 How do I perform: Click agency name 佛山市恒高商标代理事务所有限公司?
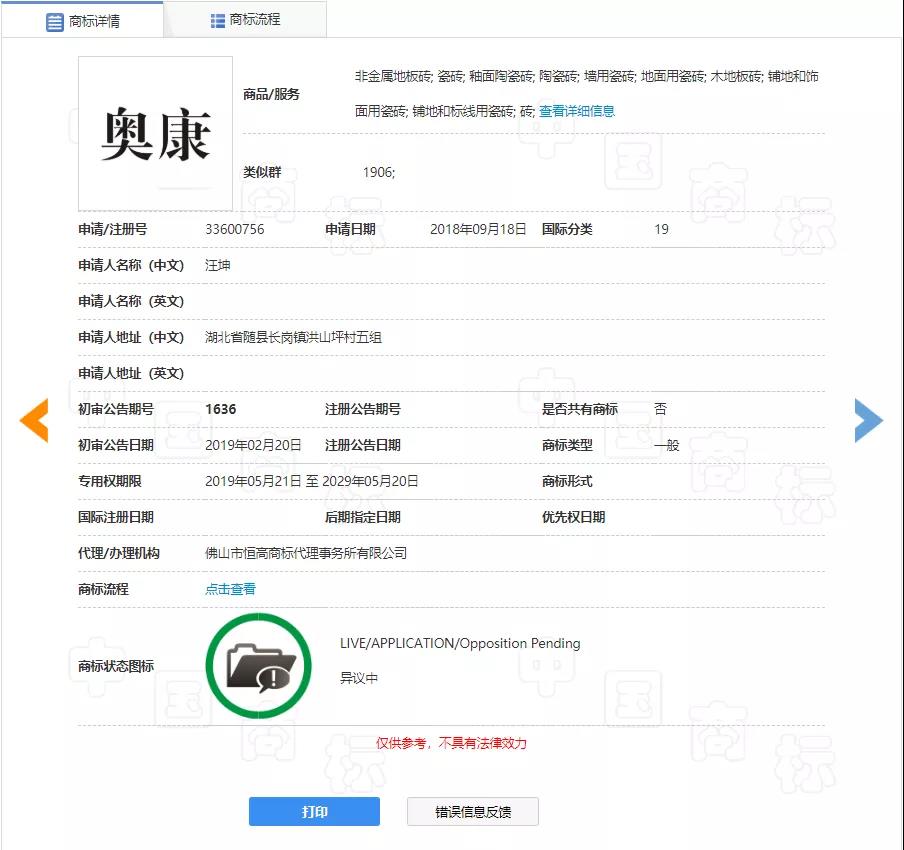[306, 553]
